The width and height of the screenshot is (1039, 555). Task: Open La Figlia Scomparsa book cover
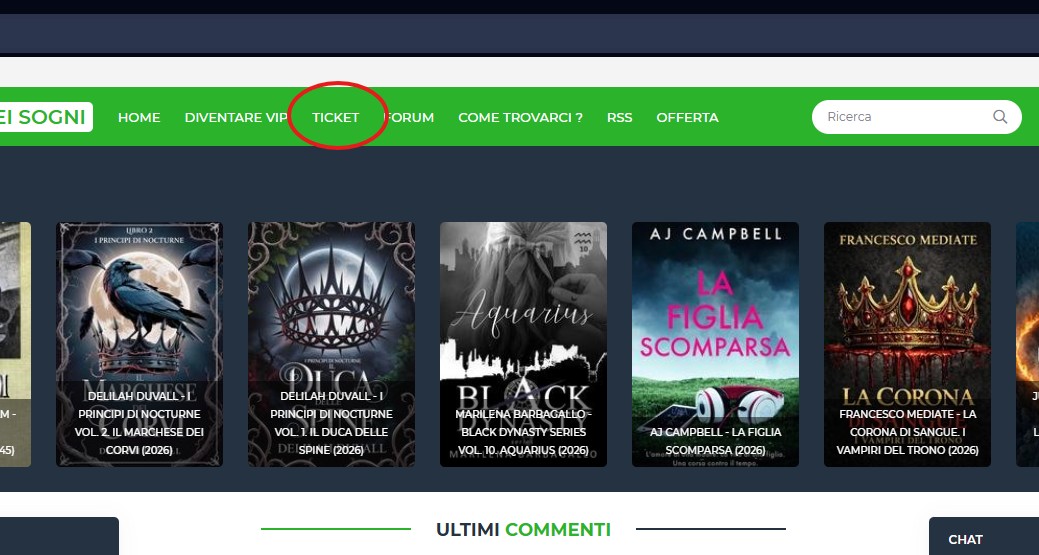point(715,344)
